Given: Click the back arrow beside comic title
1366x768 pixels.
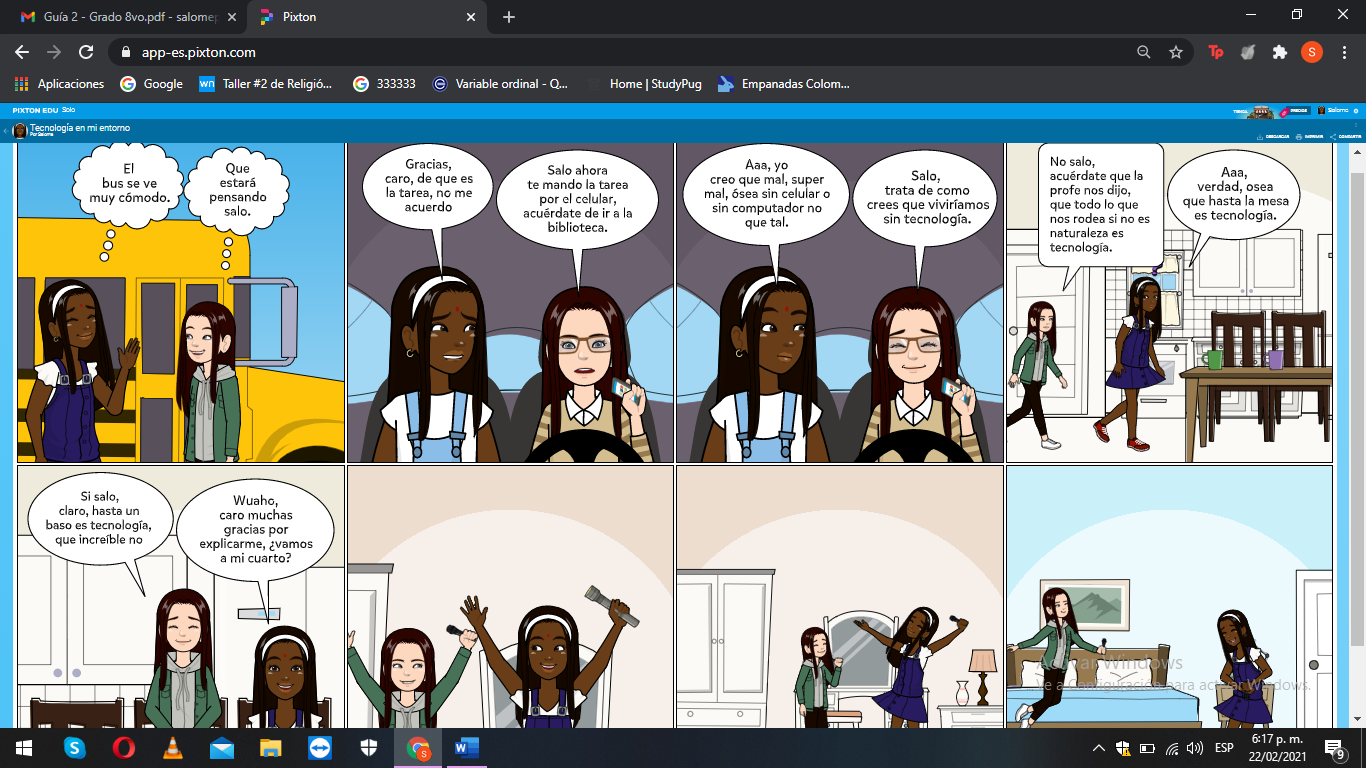Looking at the screenshot, I should tap(6, 131).
